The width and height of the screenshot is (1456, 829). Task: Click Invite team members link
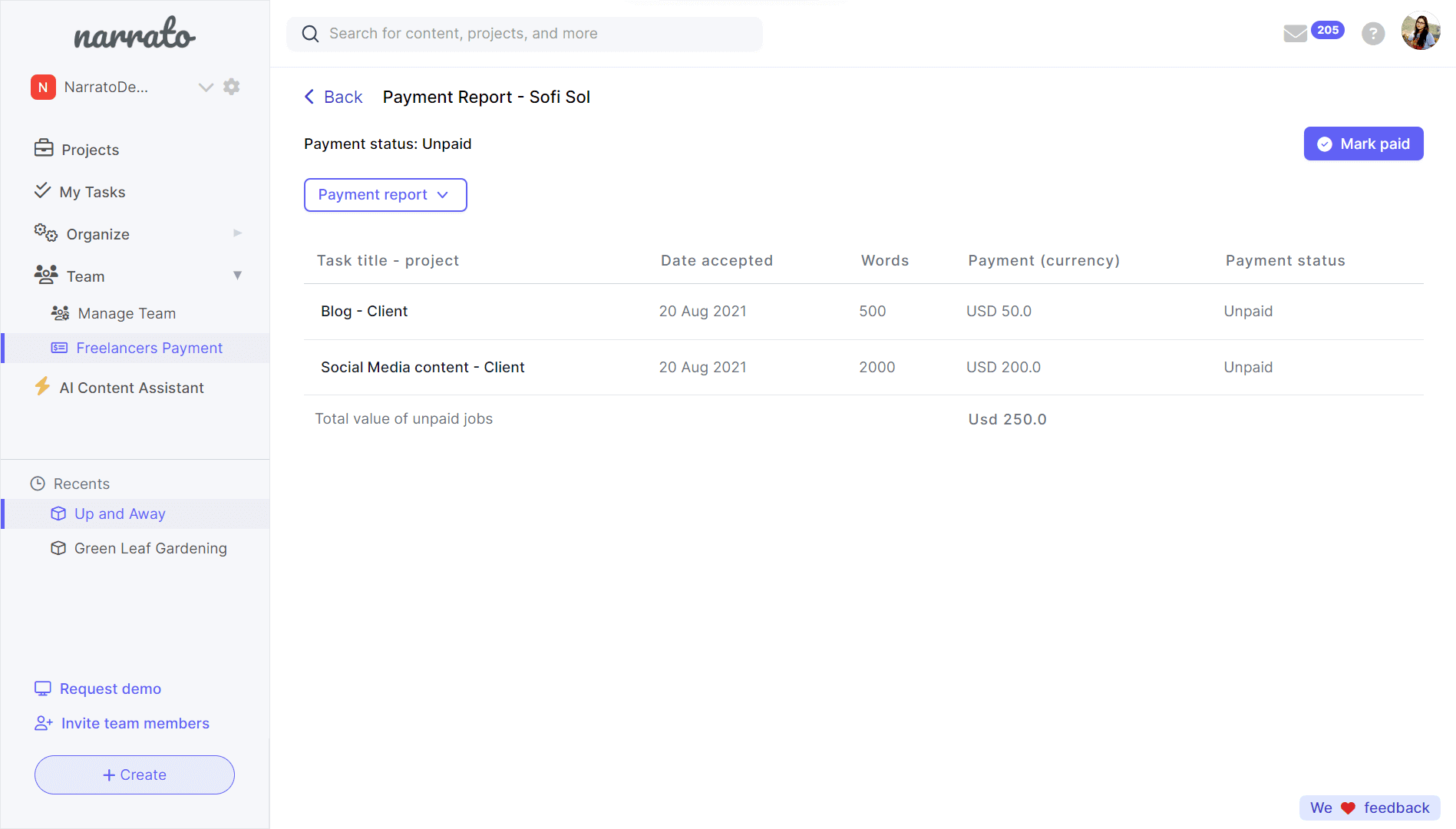135,723
